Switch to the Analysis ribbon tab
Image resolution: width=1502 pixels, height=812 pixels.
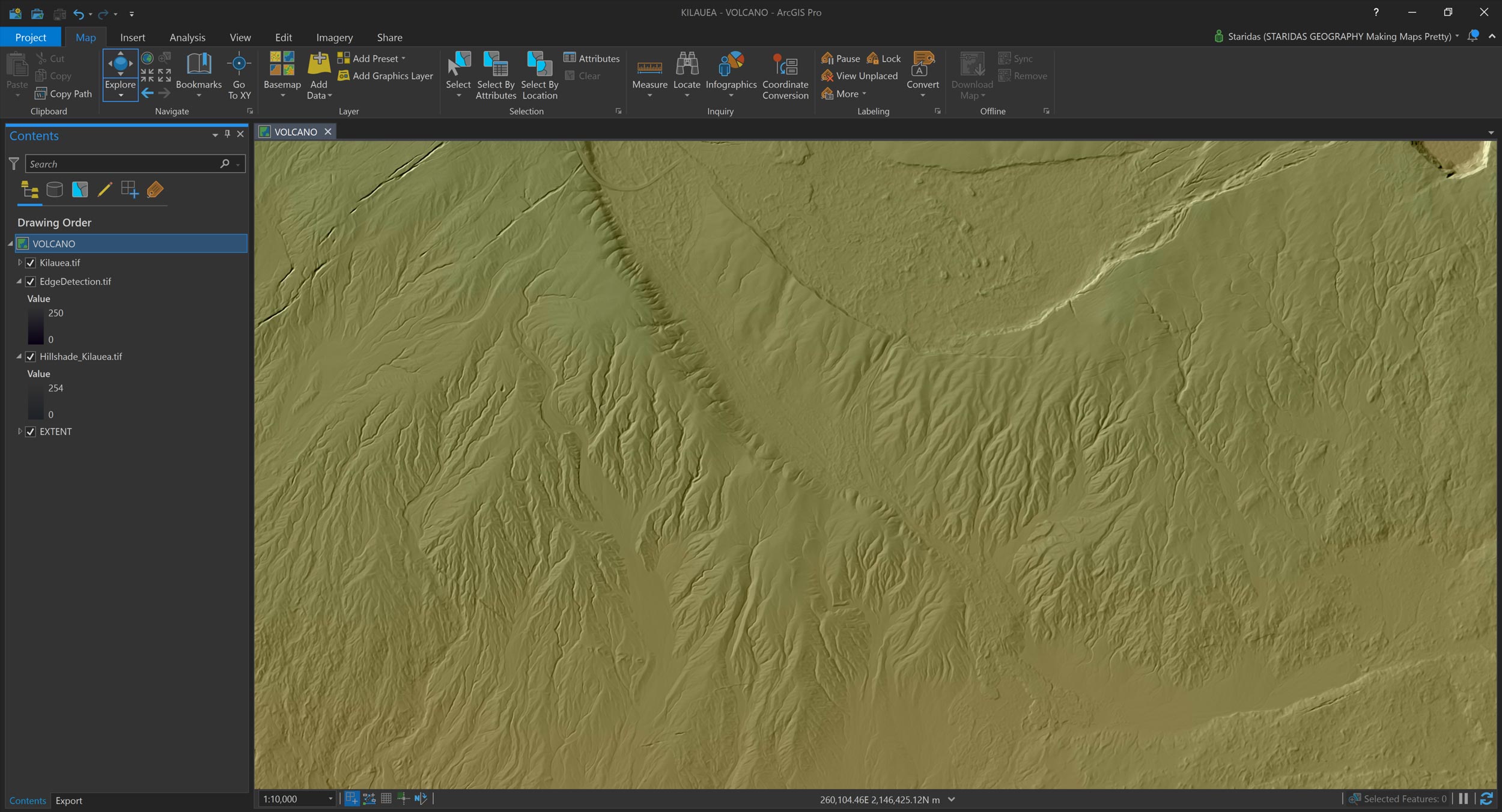point(187,37)
